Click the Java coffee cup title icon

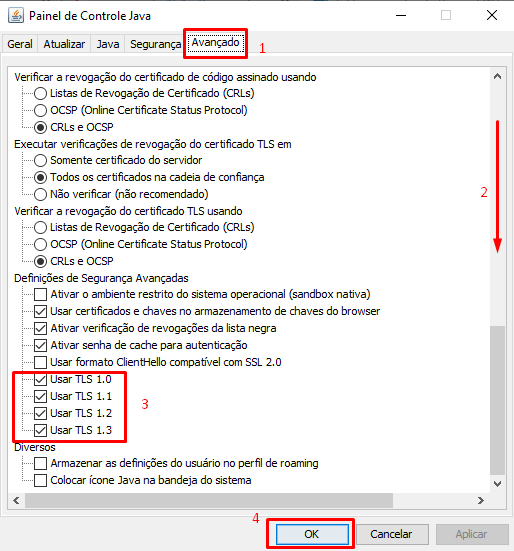pos(16,15)
